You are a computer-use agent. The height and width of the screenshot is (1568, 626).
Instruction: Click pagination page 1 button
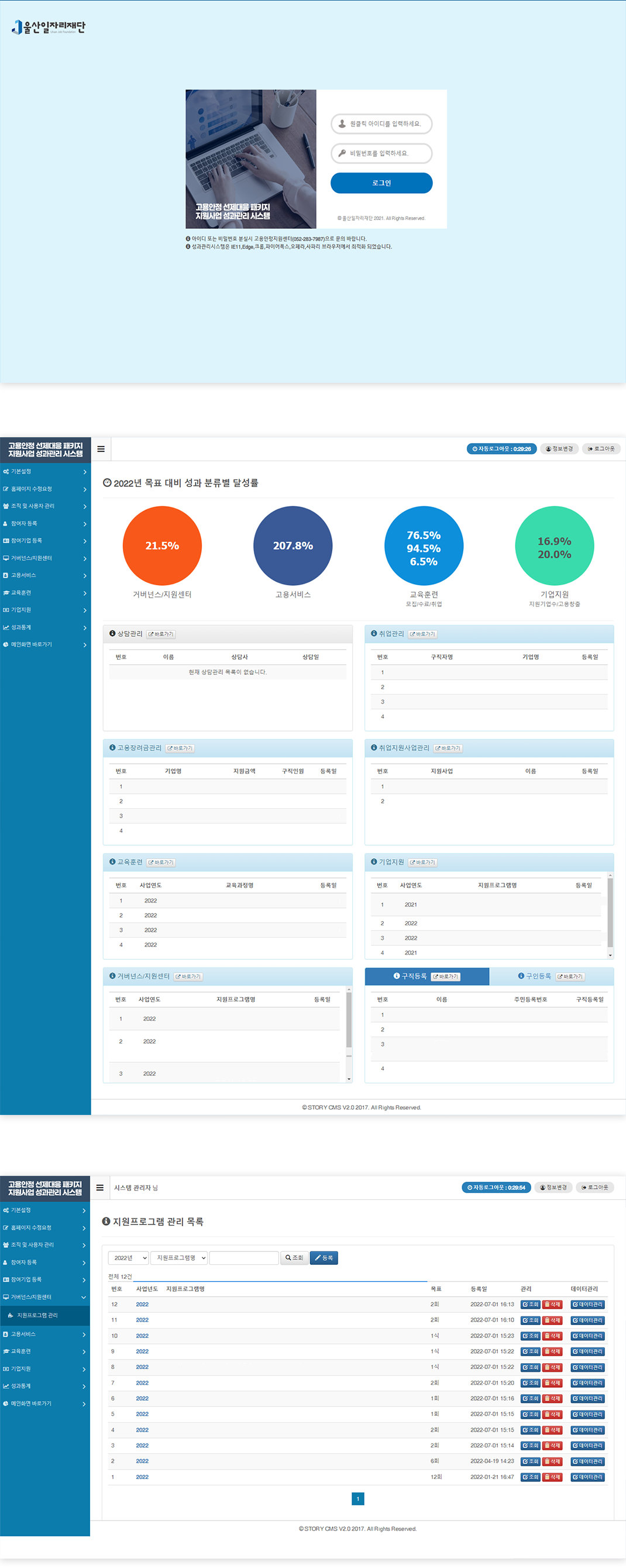(x=357, y=1498)
